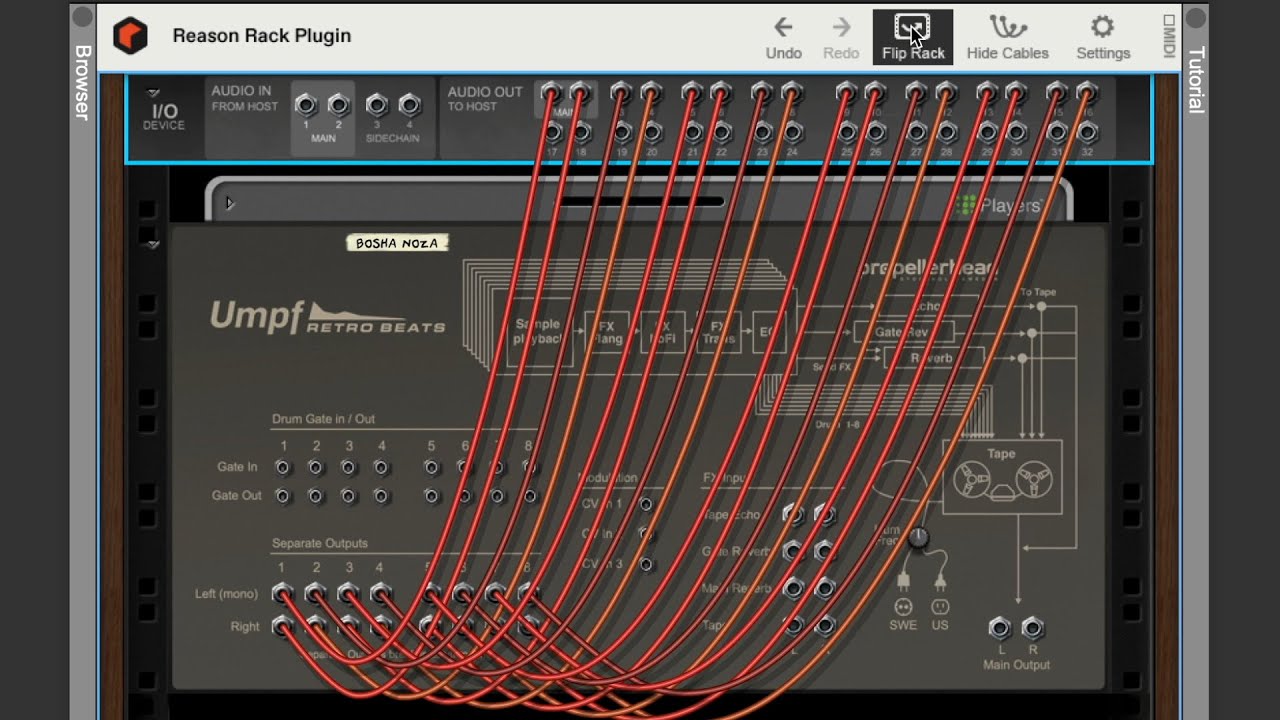Click the MIDI indicator
This screenshot has width=1280, height=720.
pyautogui.click(x=1168, y=36)
